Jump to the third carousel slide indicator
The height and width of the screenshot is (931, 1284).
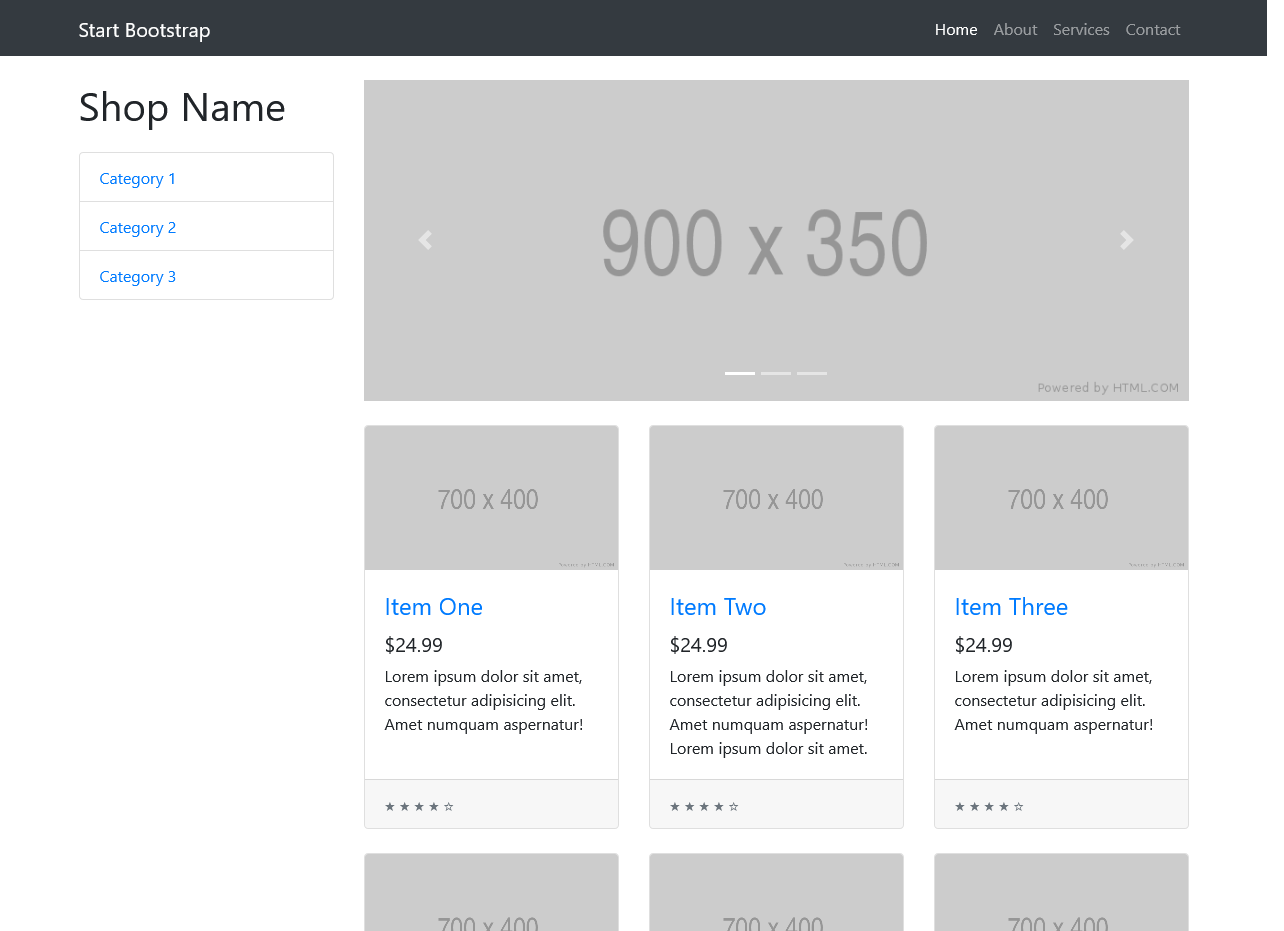[812, 373]
